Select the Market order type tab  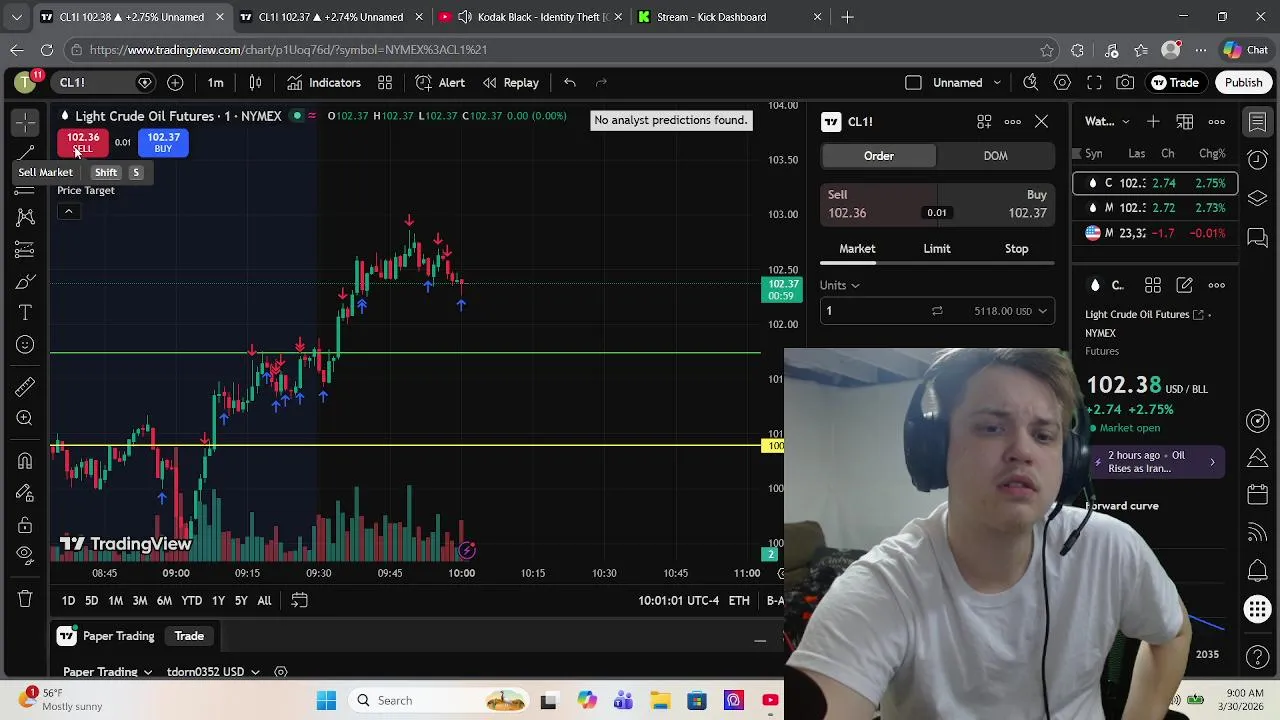(857, 249)
